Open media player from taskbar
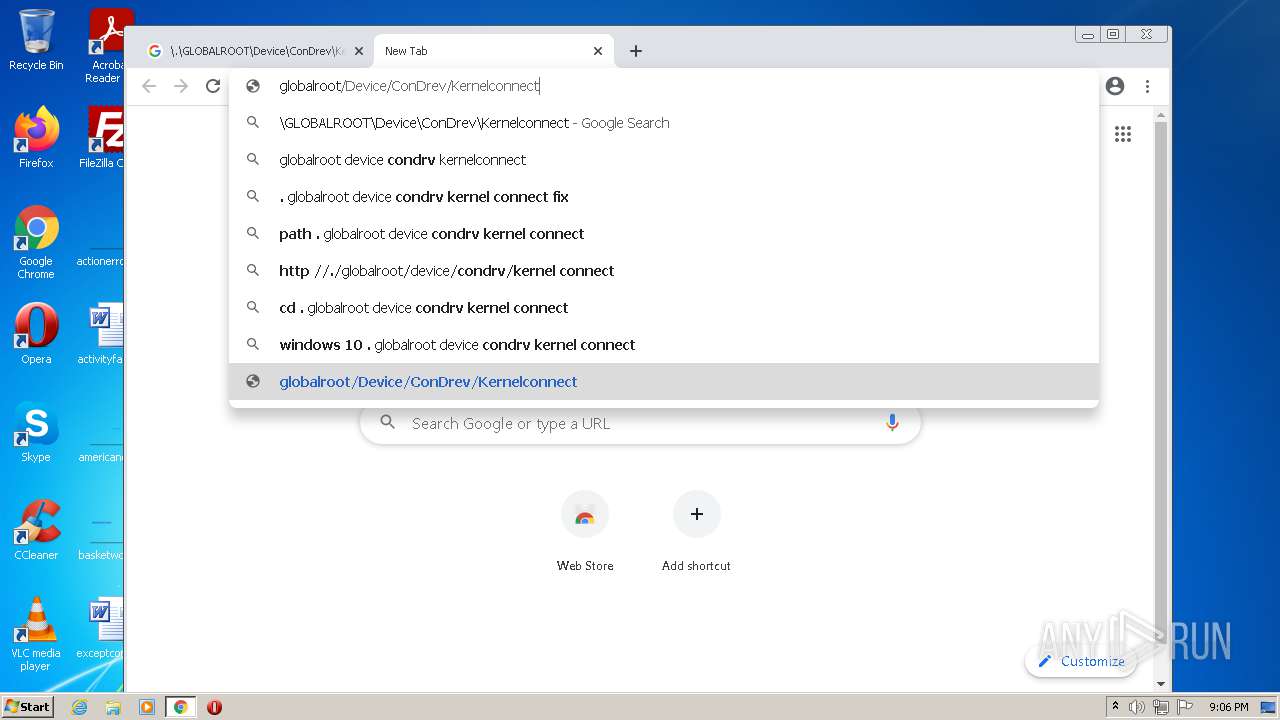Screen dimensions: 1280x720 point(147,707)
